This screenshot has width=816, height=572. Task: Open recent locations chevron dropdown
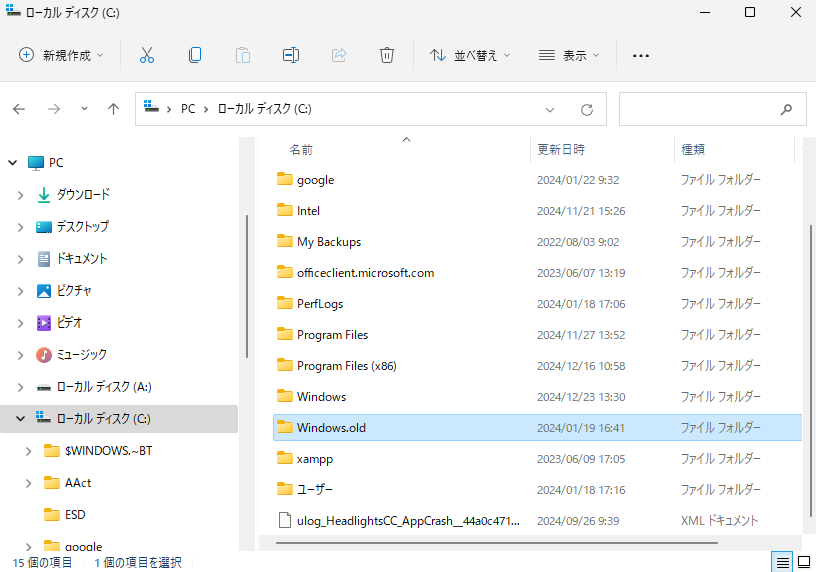click(84, 109)
